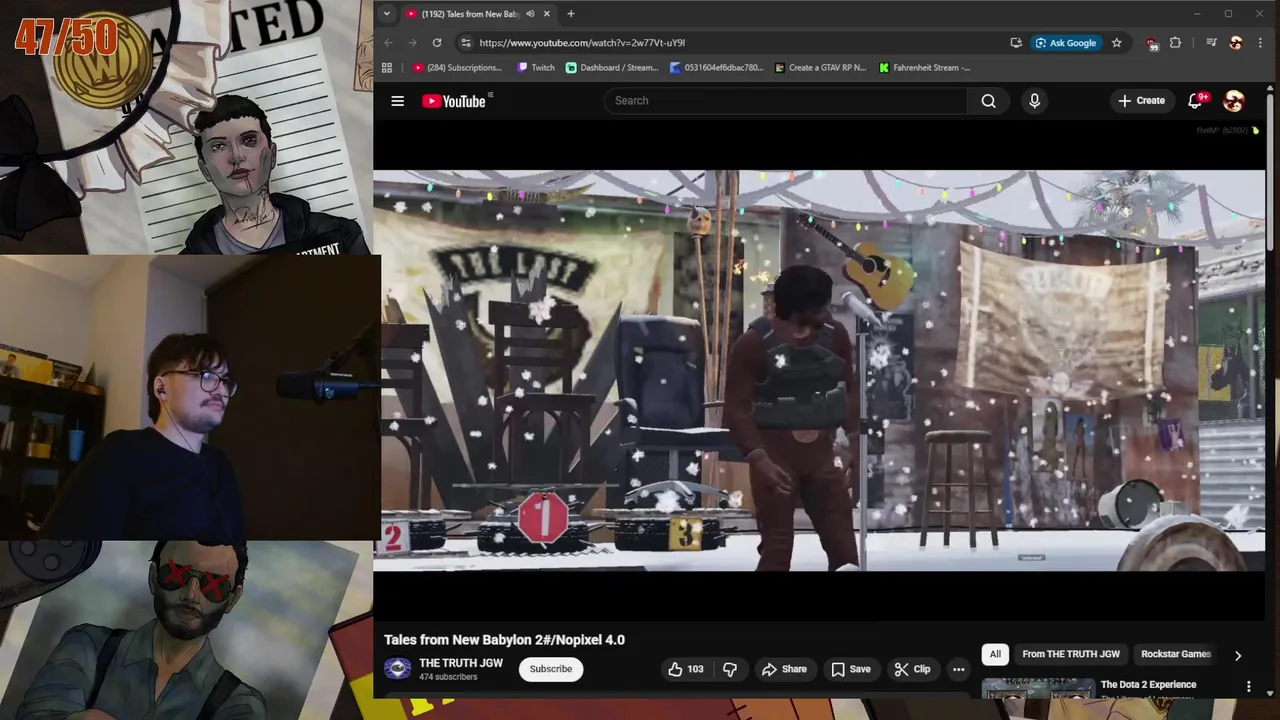Image resolution: width=1280 pixels, height=720 pixels.
Task: Open the Dashboard / Stream bookmark
Action: coord(612,68)
